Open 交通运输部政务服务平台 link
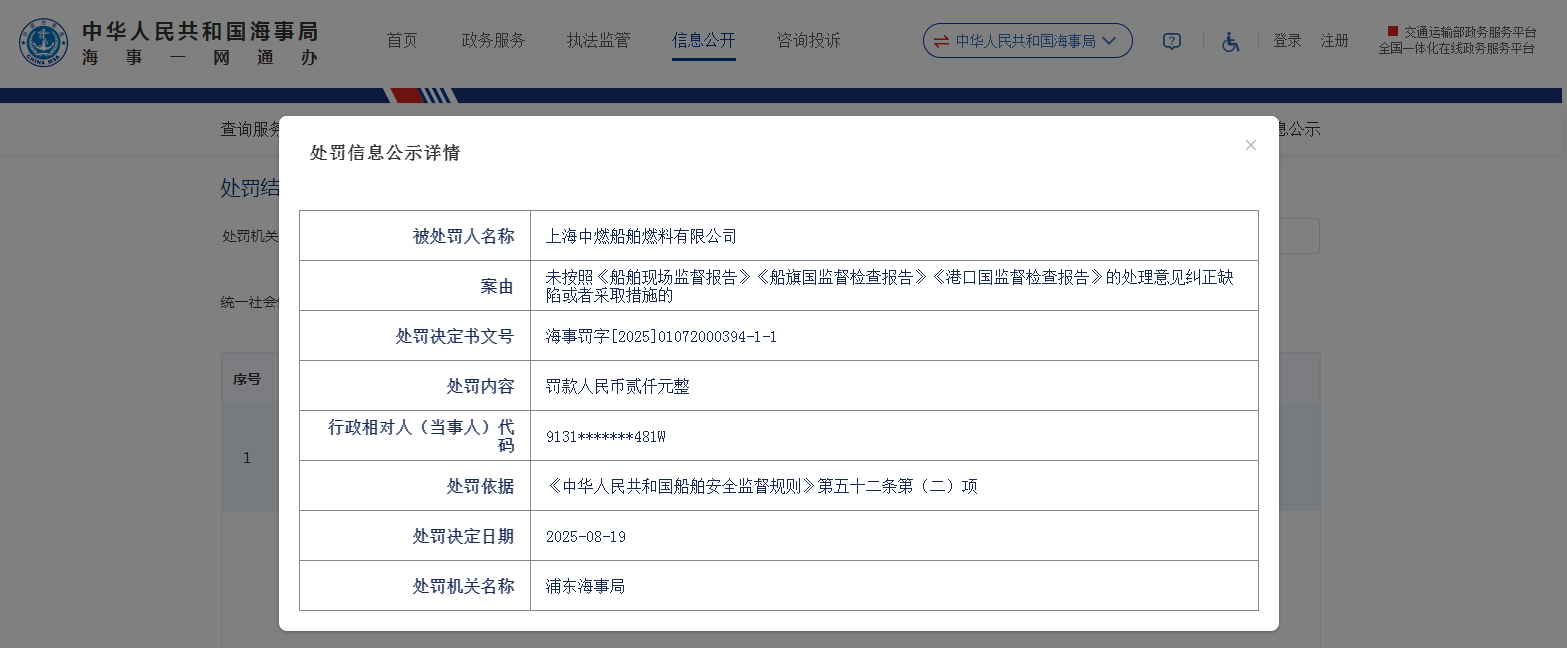The height and width of the screenshot is (648, 1567). (x=1469, y=32)
